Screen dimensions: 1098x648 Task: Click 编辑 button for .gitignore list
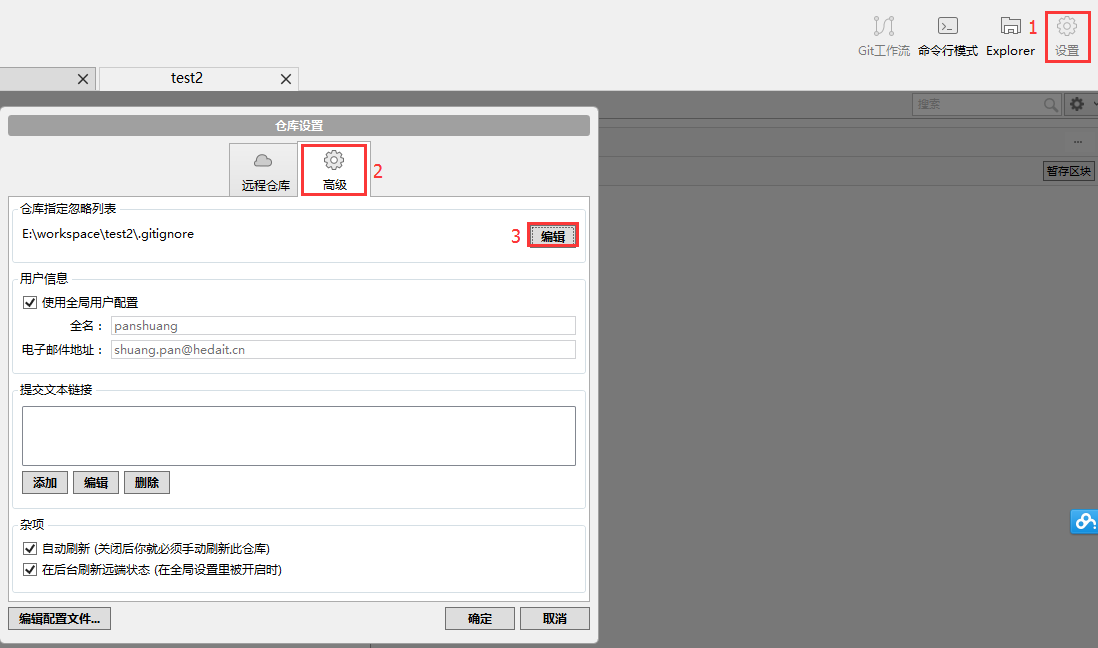[x=553, y=236]
